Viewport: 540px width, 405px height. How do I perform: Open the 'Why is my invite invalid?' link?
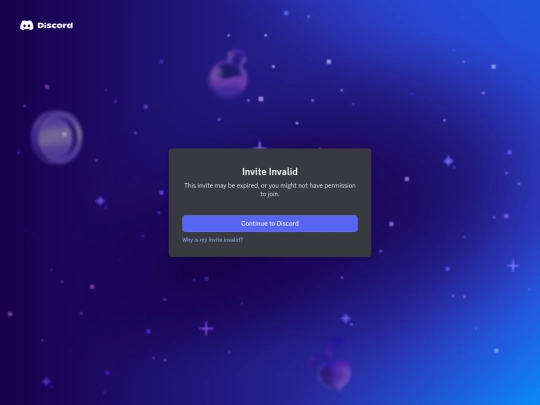click(x=212, y=240)
